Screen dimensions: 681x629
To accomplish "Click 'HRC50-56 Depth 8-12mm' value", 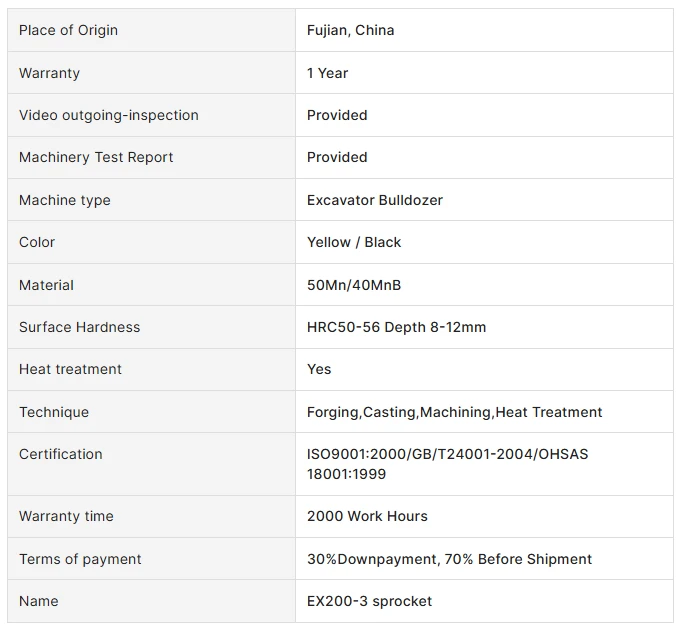I will pos(396,327).
